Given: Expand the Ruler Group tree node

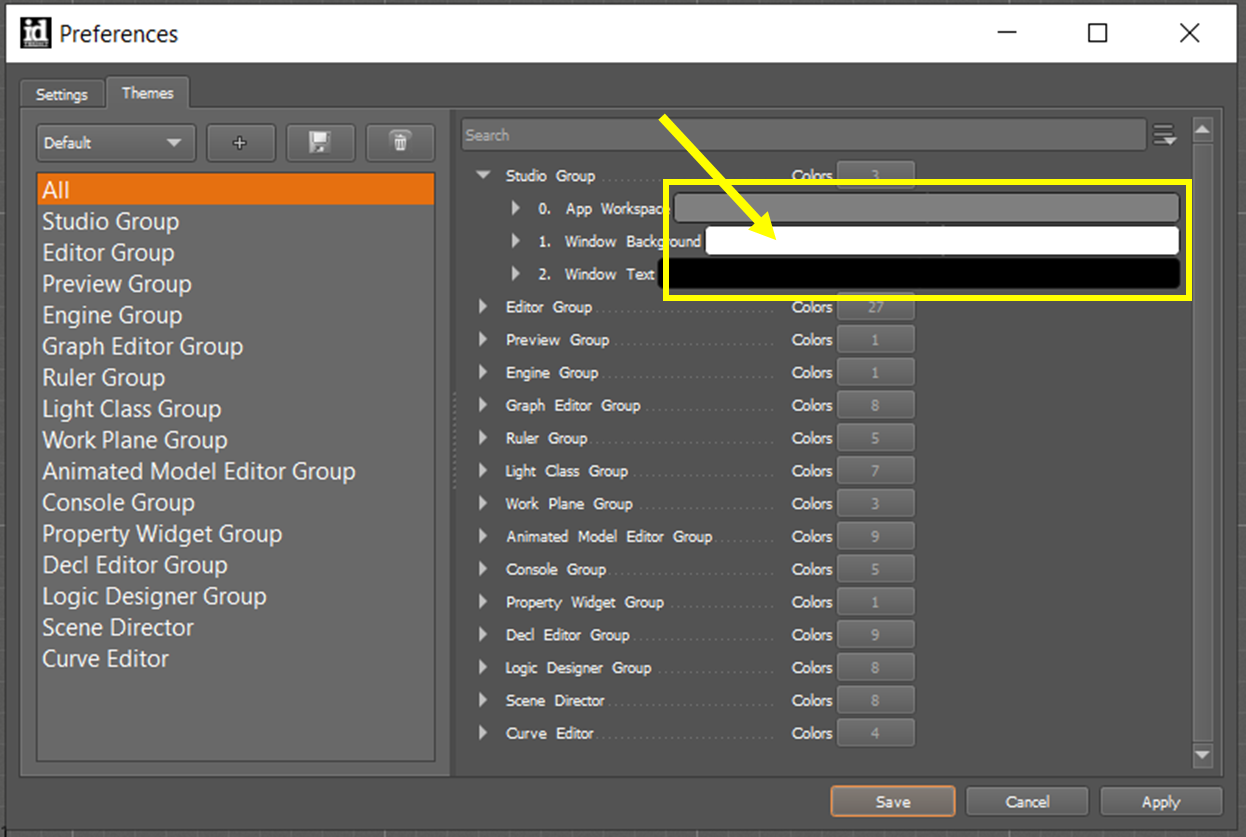Looking at the screenshot, I should [483, 438].
